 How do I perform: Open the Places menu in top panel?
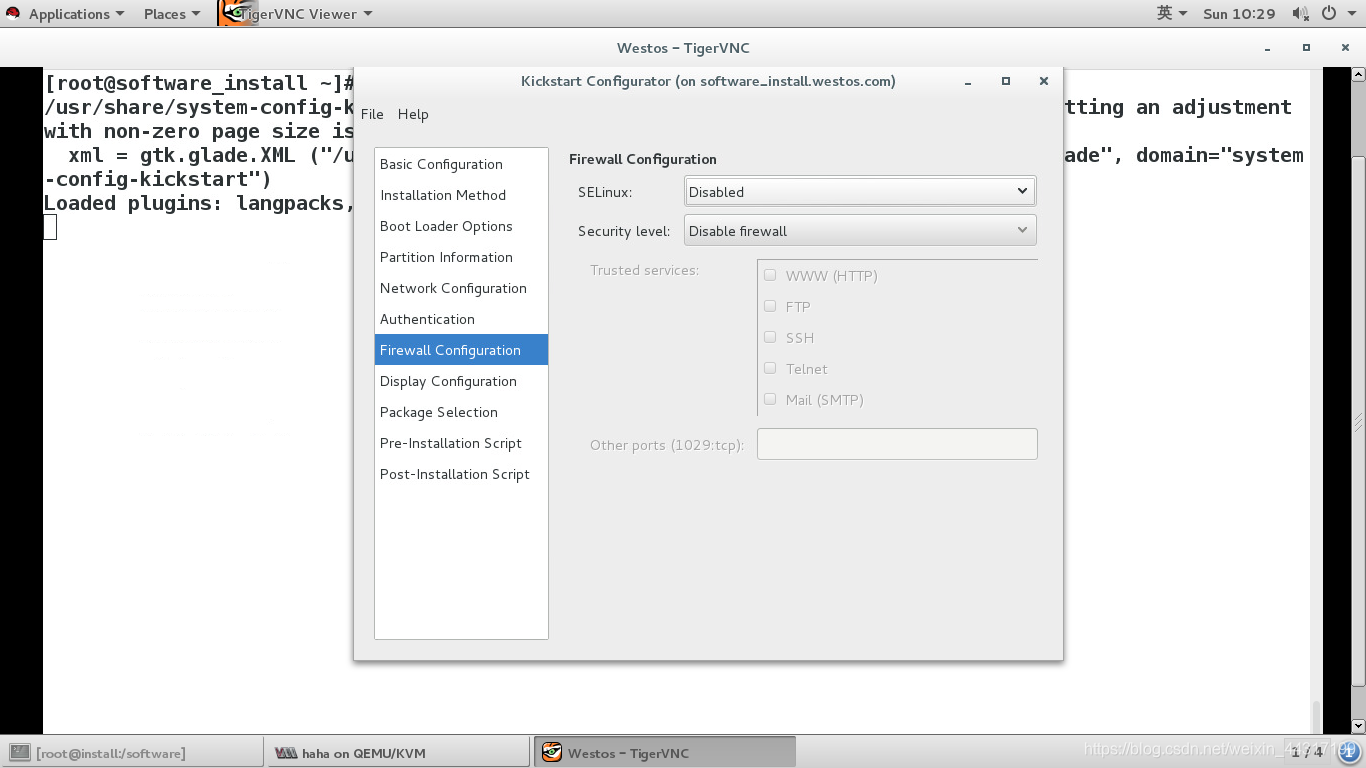pos(171,14)
